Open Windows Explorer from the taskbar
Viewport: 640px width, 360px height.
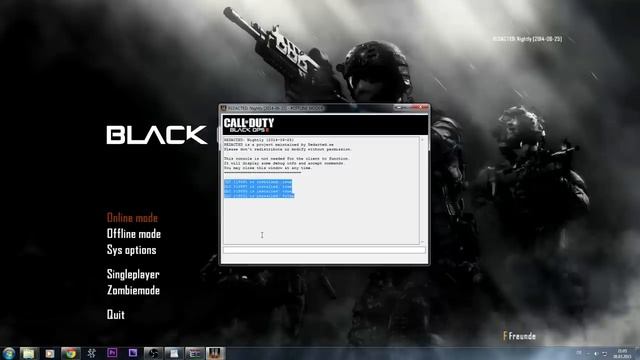29,353
